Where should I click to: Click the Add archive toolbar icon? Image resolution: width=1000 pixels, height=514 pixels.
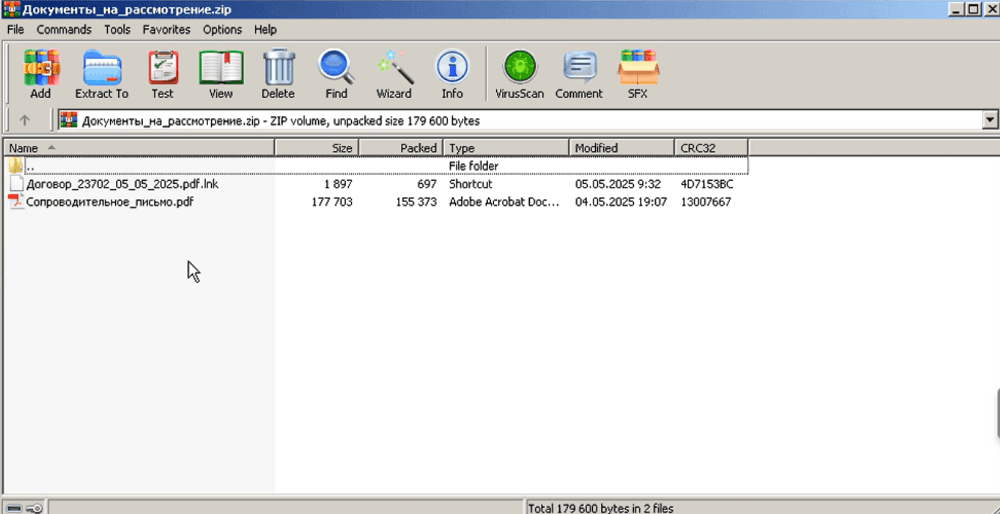click(40, 74)
